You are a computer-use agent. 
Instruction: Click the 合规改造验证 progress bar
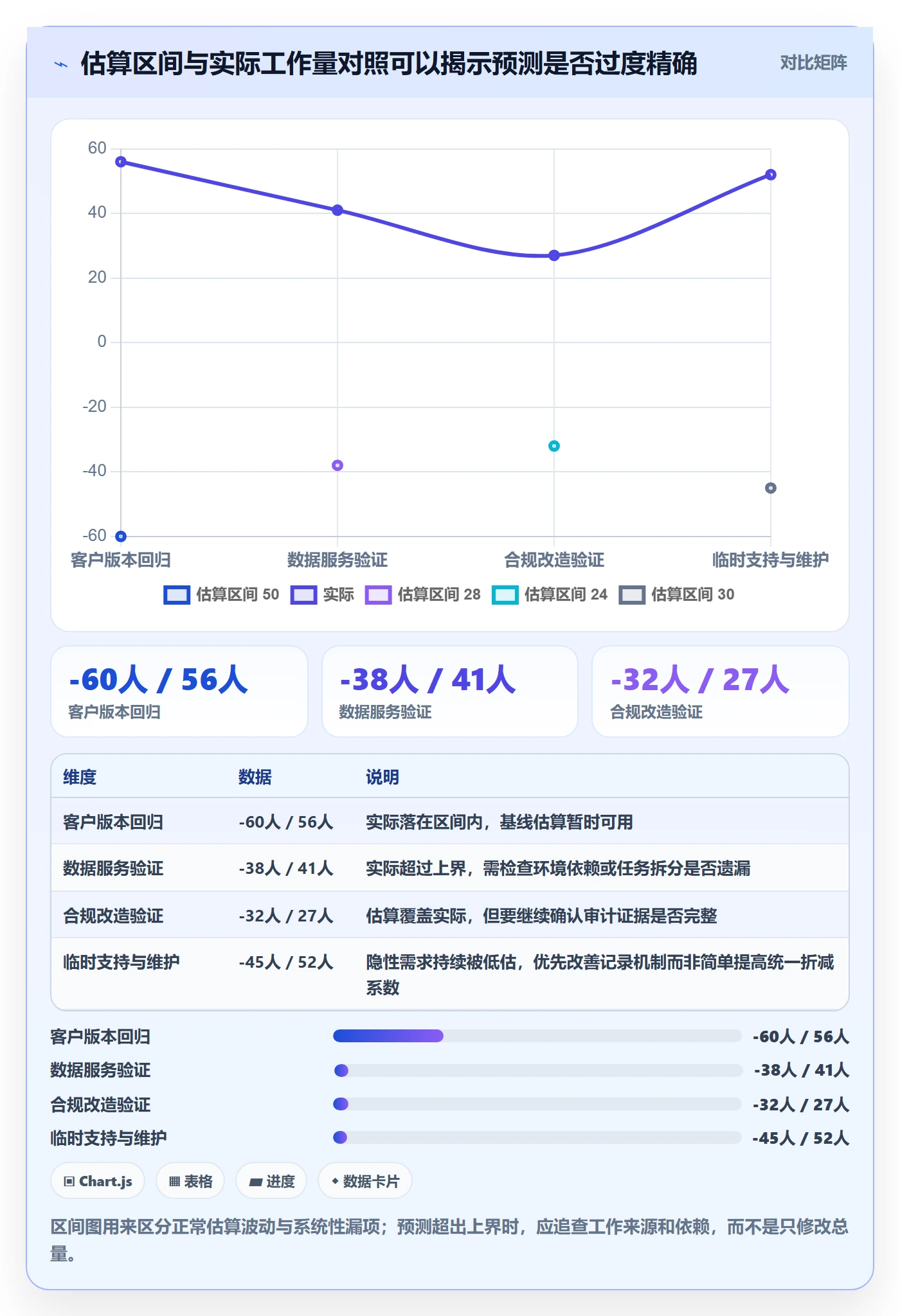(537, 1104)
